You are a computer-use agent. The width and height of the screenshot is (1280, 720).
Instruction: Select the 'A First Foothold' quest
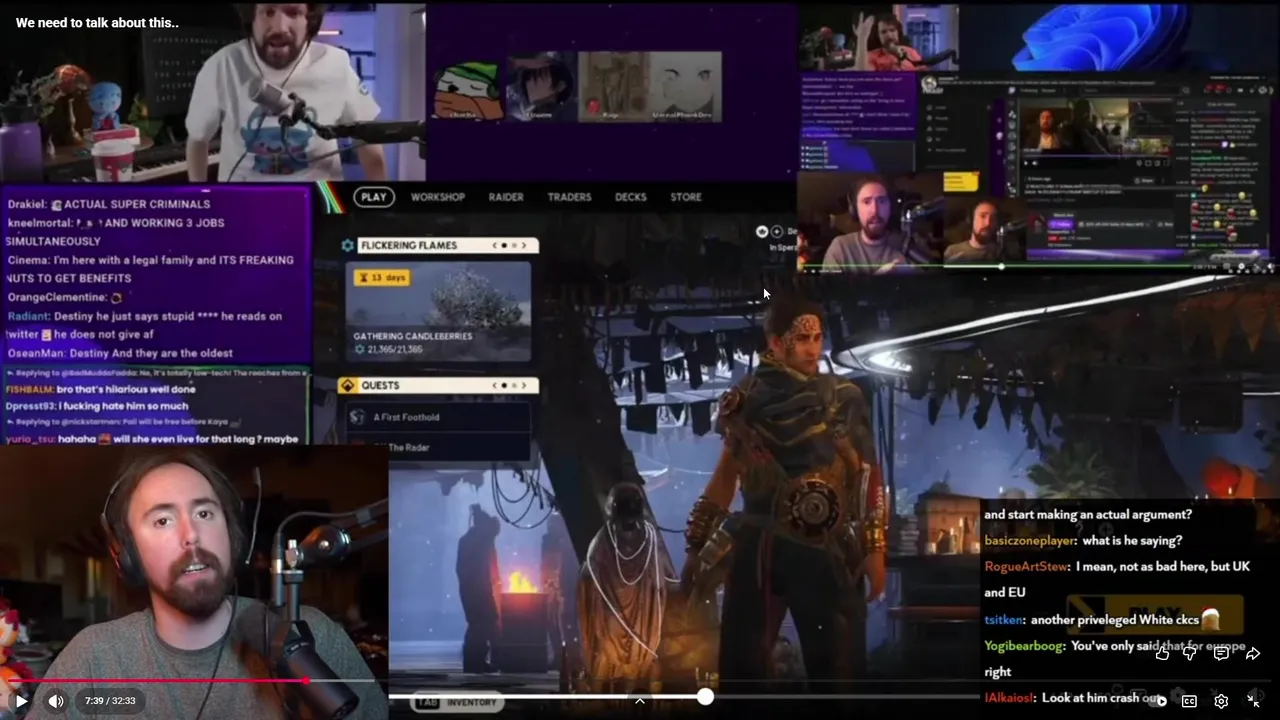[x=438, y=417]
